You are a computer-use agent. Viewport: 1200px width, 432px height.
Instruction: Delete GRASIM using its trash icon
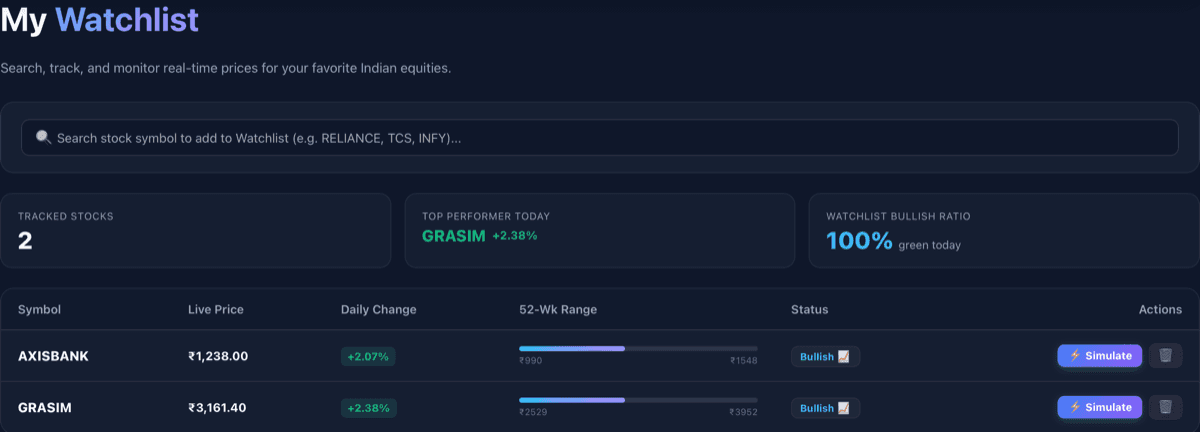[x=1165, y=407]
